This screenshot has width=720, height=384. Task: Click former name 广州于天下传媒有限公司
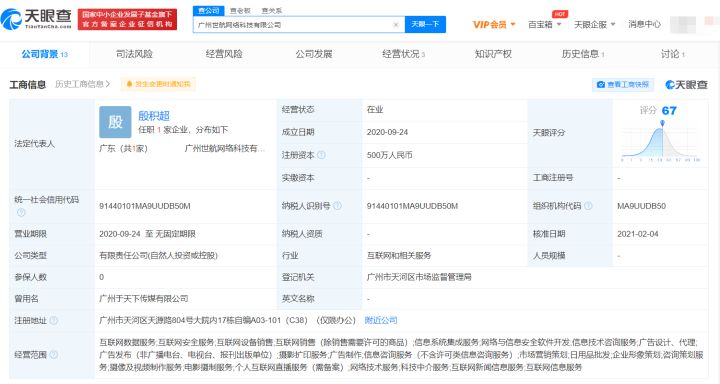(144, 299)
